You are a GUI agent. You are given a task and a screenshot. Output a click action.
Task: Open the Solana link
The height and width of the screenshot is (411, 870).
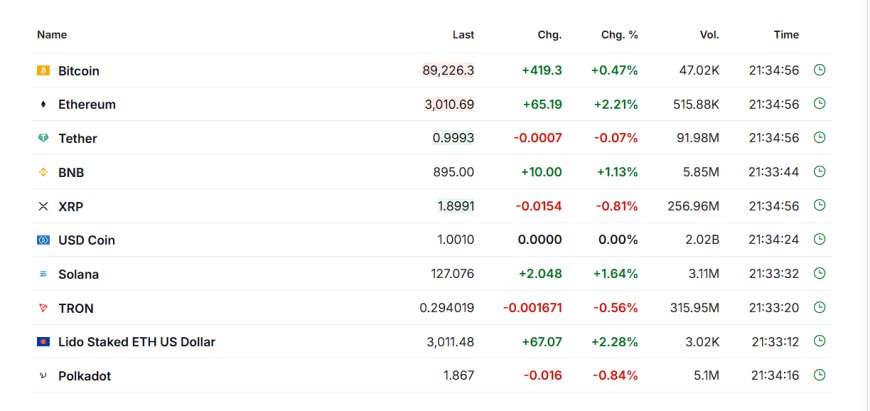(78, 274)
